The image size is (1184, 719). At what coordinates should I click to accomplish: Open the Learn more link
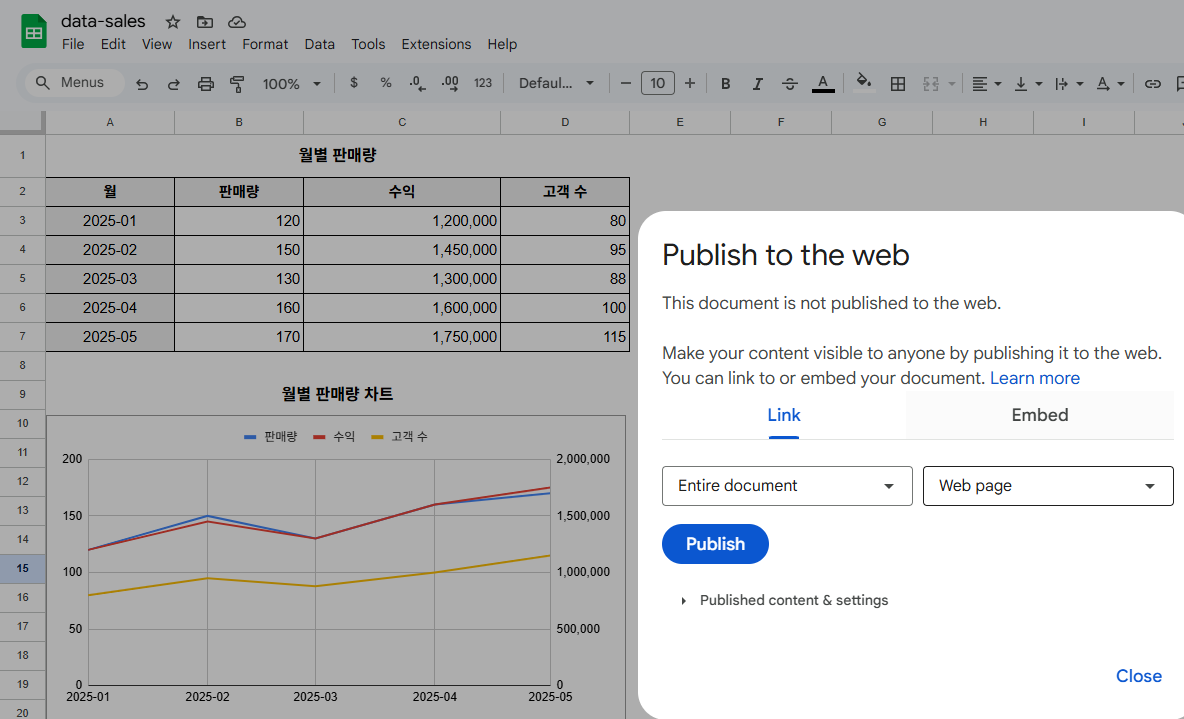1034,378
